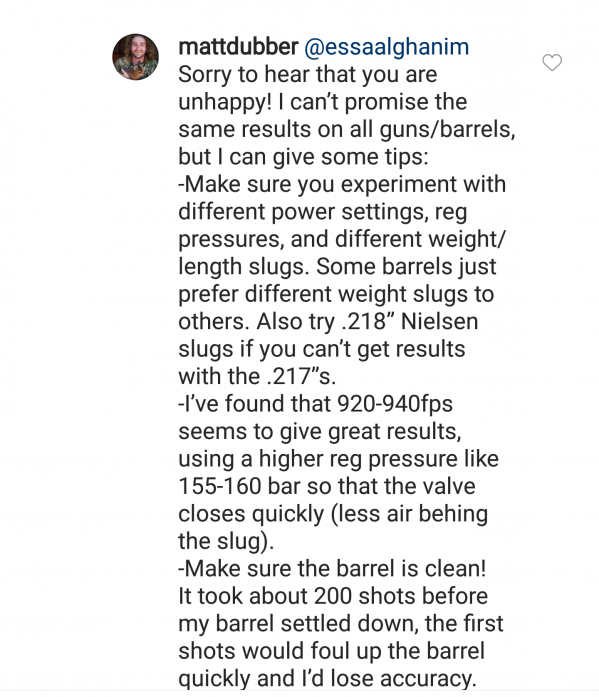Click the text "but I can give some tips:"
The width and height of the screenshot is (599, 697).
tap(303, 157)
